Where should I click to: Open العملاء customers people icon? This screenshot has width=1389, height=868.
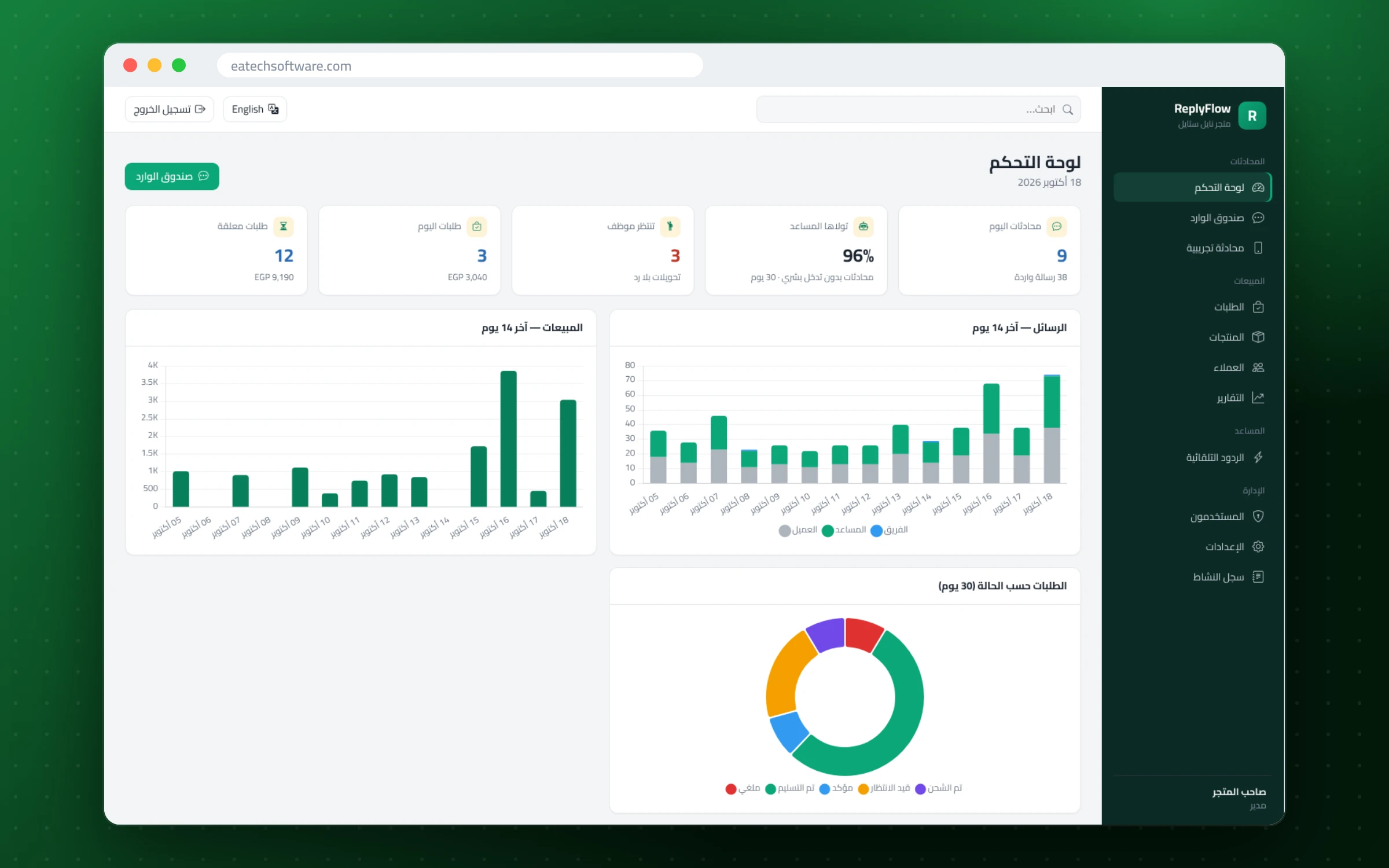(1258, 367)
